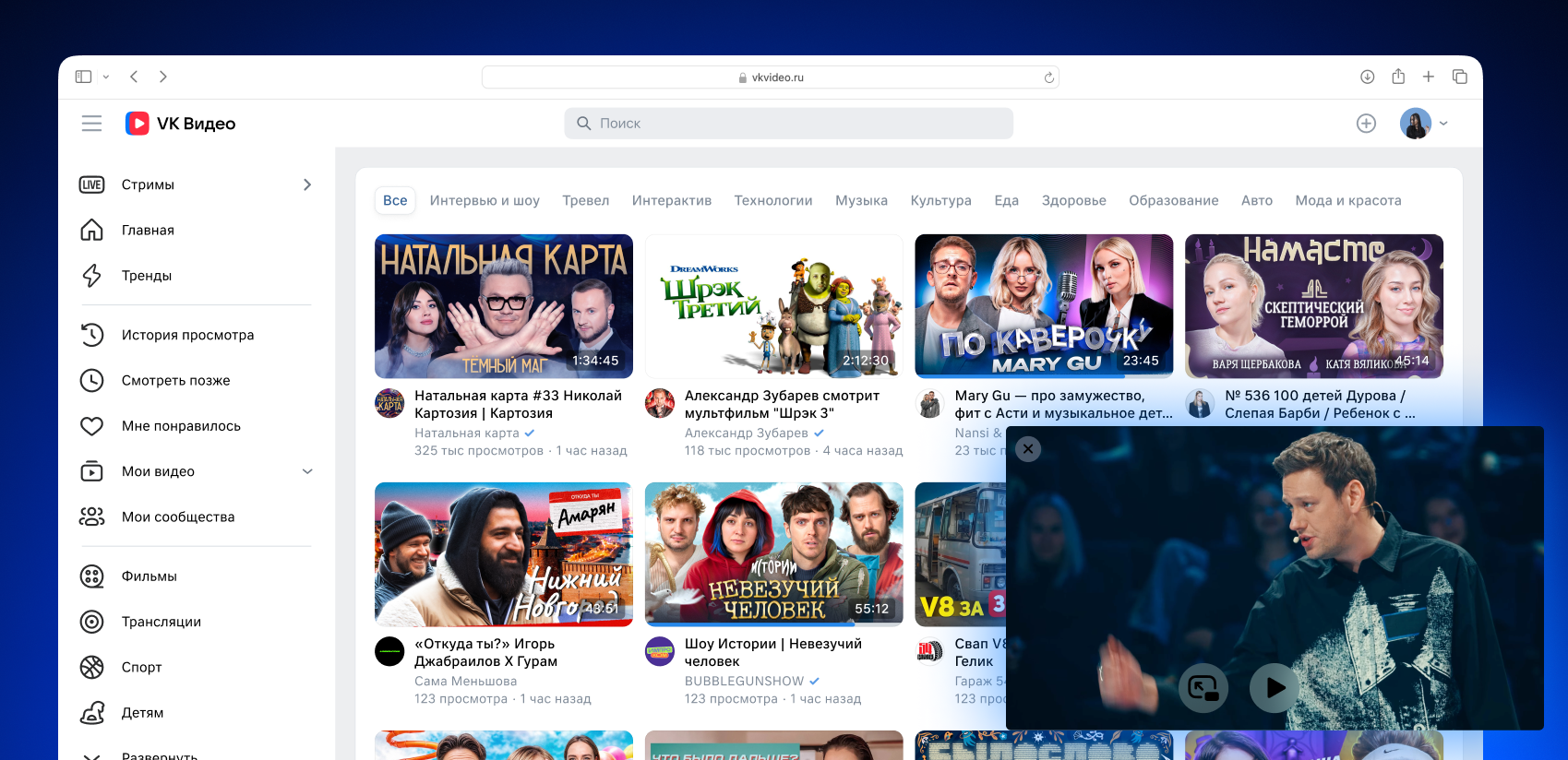This screenshot has height=760, width=1568.
Task: Click the VK Видео logo
Action: (181, 124)
